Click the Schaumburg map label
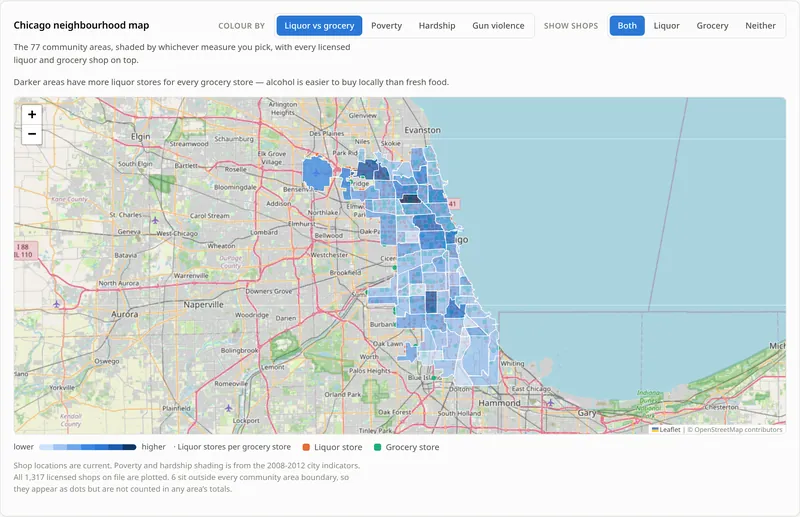 234,139
